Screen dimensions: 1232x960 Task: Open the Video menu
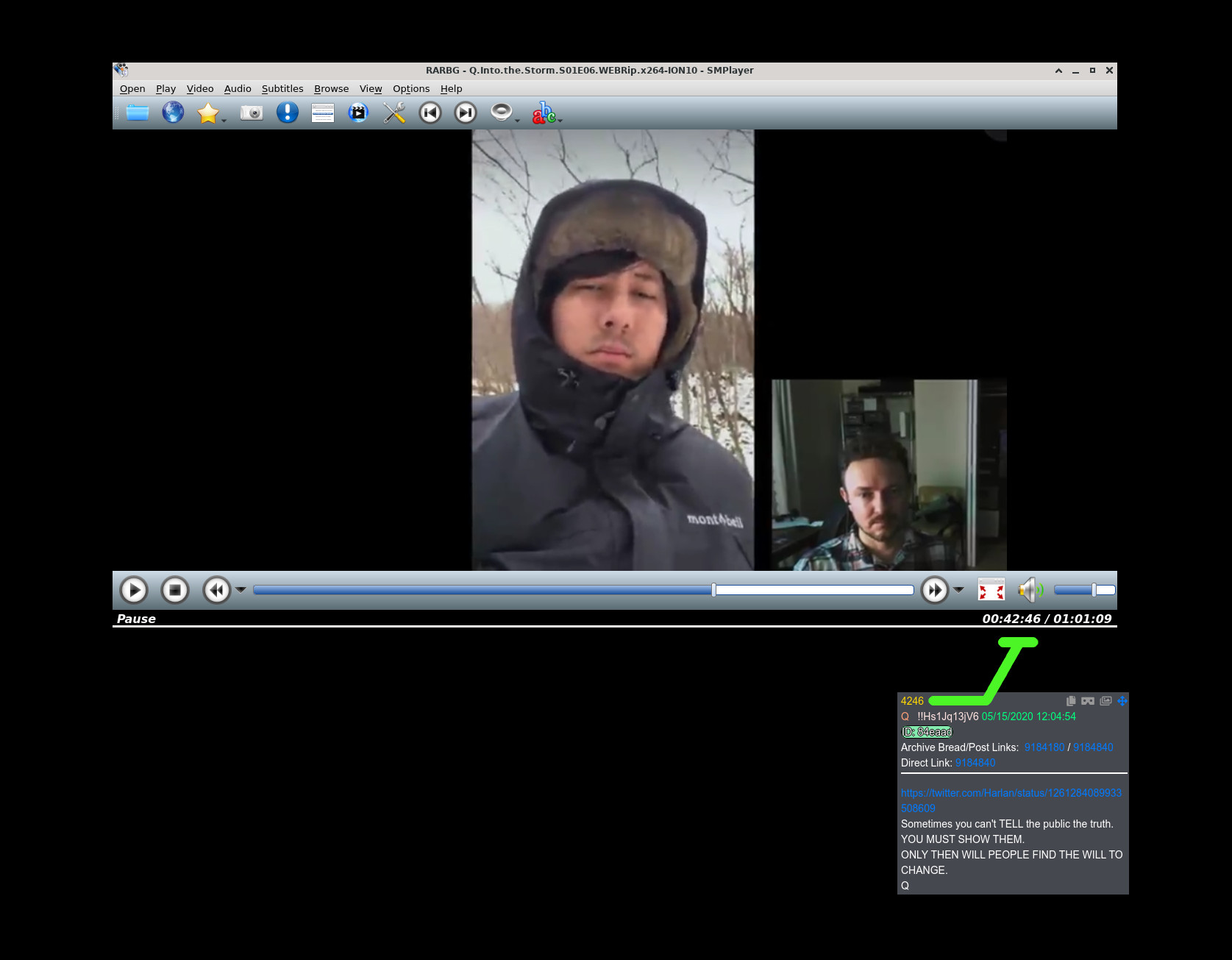click(x=200, y=89)
